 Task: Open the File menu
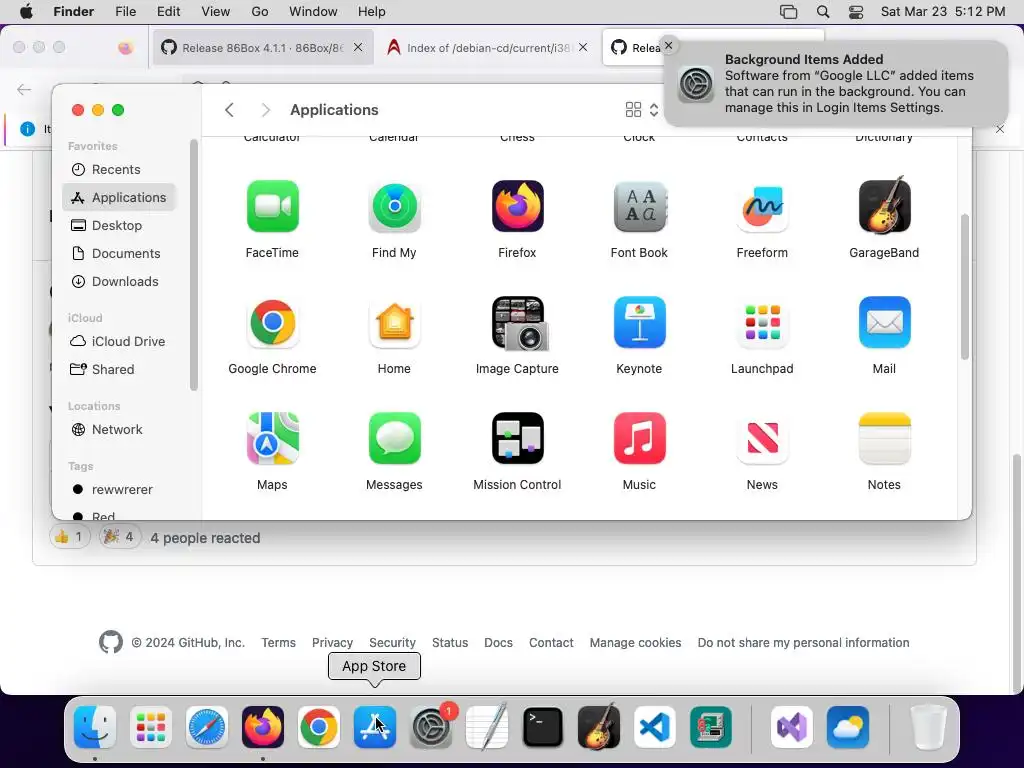tap(125, 12)
